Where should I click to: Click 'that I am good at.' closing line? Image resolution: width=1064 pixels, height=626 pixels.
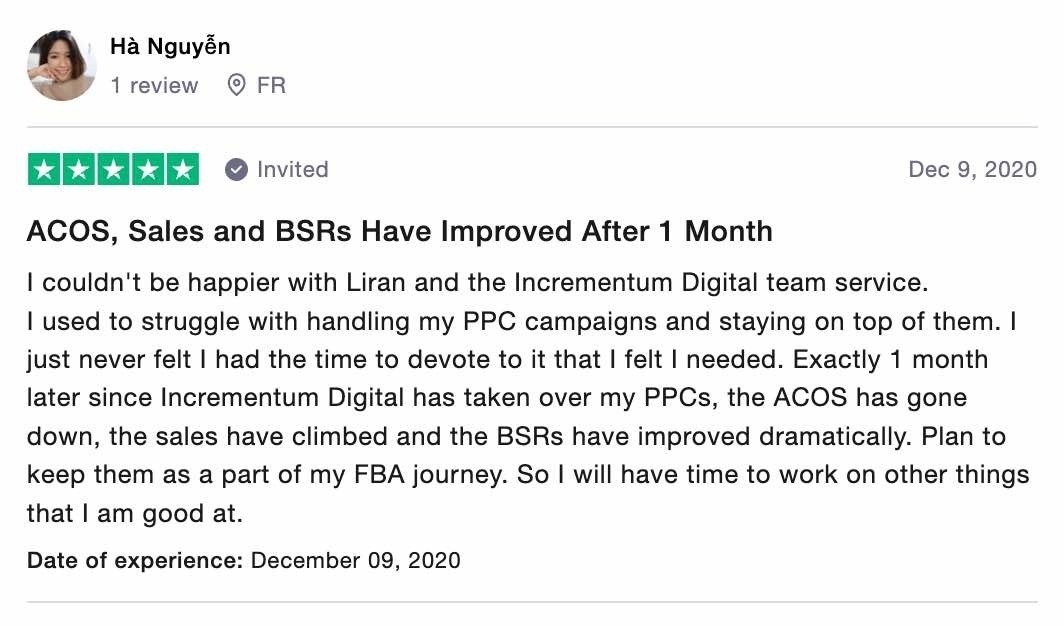(134, 513)
